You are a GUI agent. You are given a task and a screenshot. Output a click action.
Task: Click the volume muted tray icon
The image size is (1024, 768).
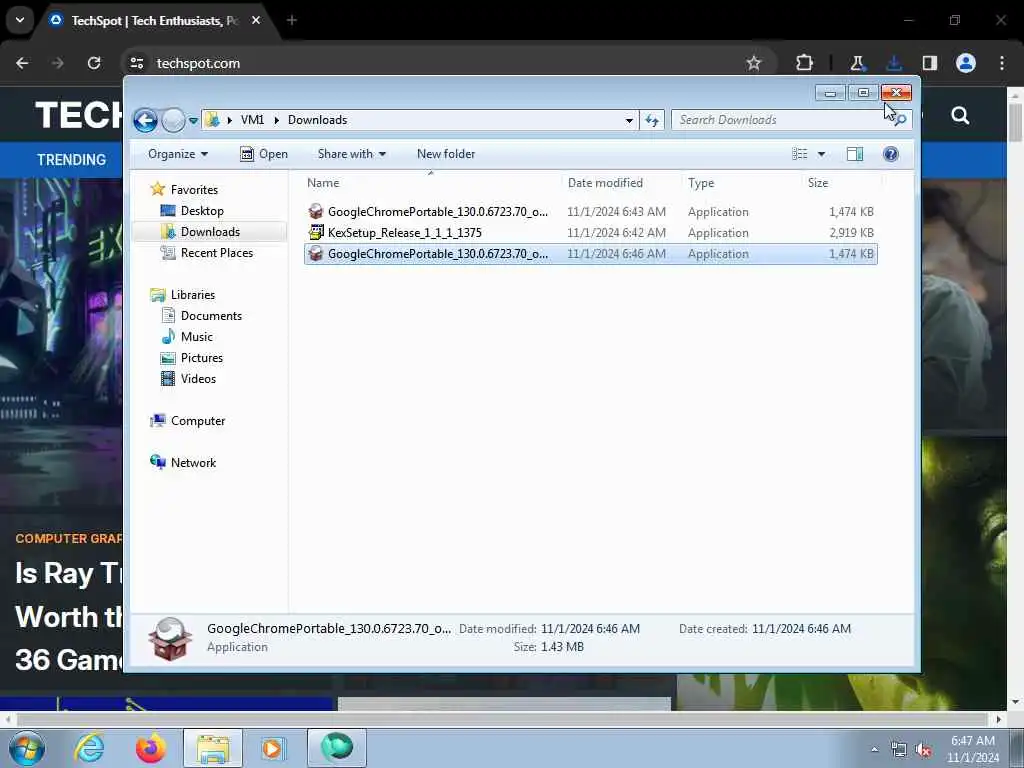click(x=923, y=750)
